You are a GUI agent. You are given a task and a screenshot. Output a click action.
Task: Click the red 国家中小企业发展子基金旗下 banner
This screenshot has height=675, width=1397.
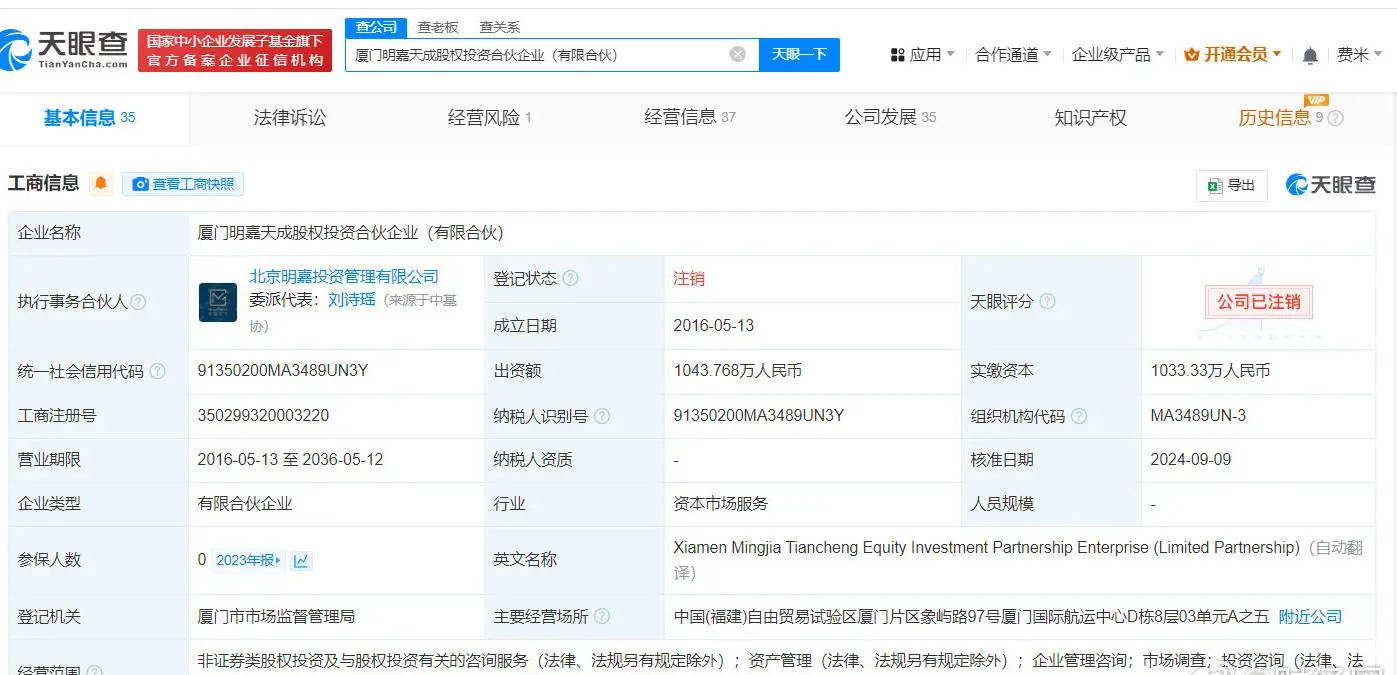[x=235, y=51]
